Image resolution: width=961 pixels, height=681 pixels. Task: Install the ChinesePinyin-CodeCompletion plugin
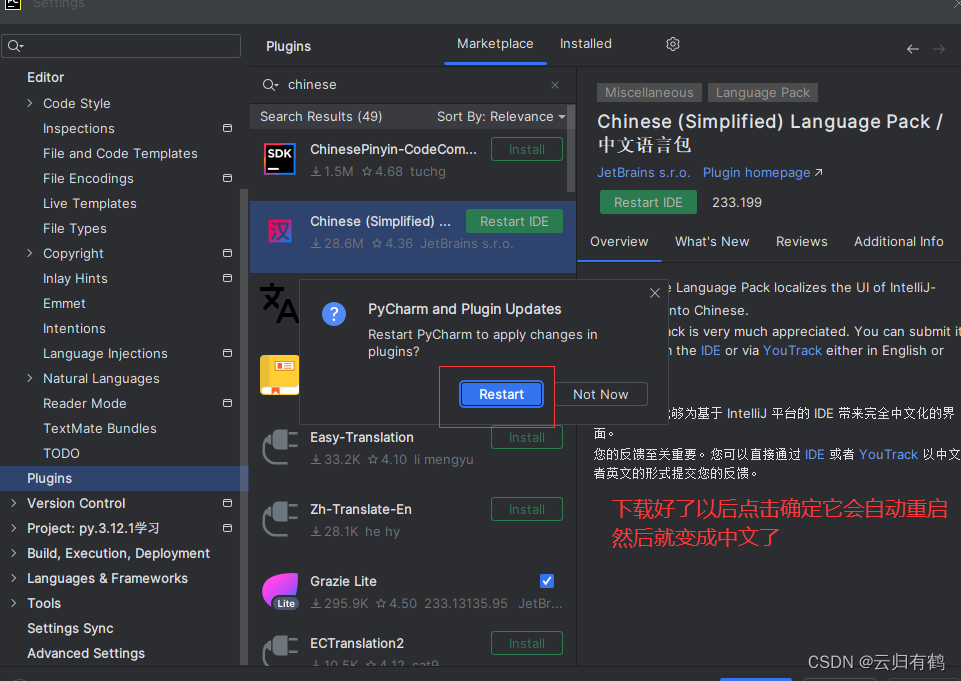(526, 150)
